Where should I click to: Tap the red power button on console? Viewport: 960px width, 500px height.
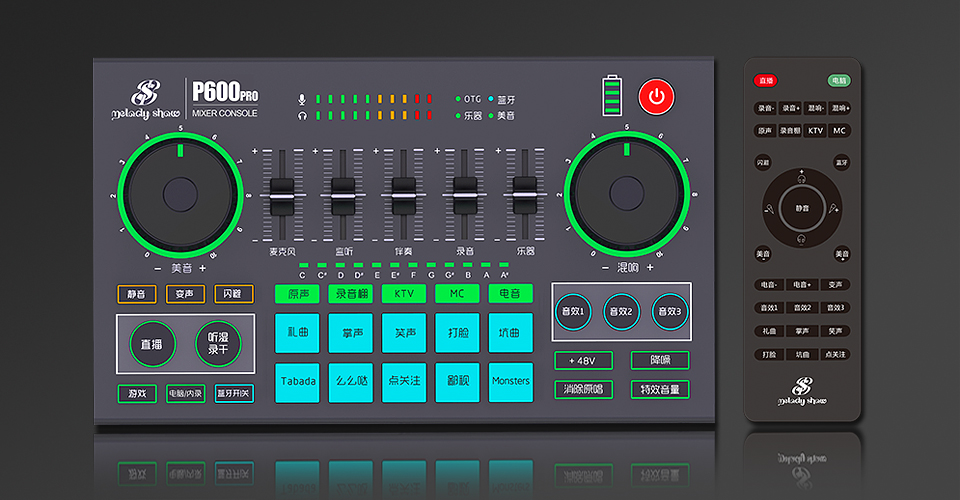(656, 97)
